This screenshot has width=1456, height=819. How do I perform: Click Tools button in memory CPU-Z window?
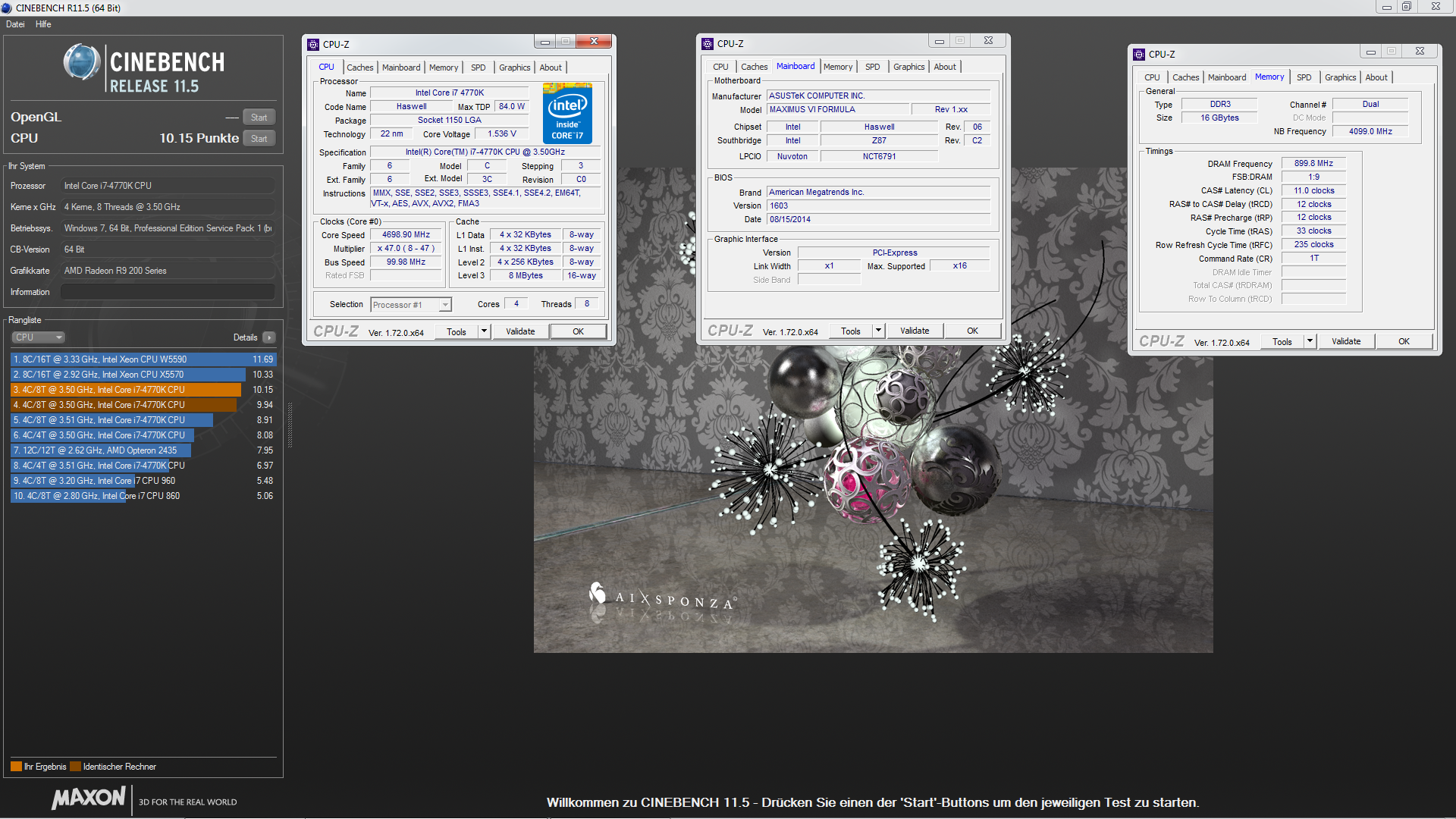coord(1282,341)
